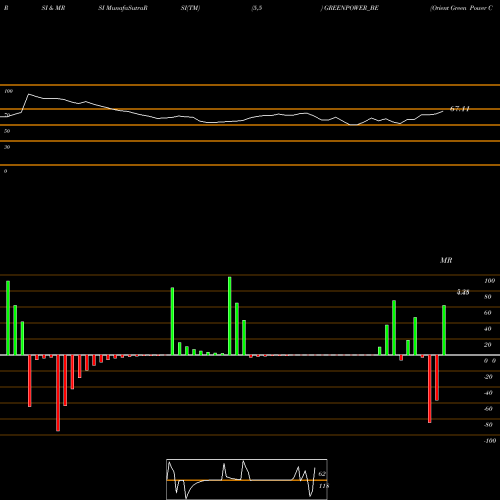Click the 5.38 MR value label
500x500 pixels.
(x=463, y=292)
